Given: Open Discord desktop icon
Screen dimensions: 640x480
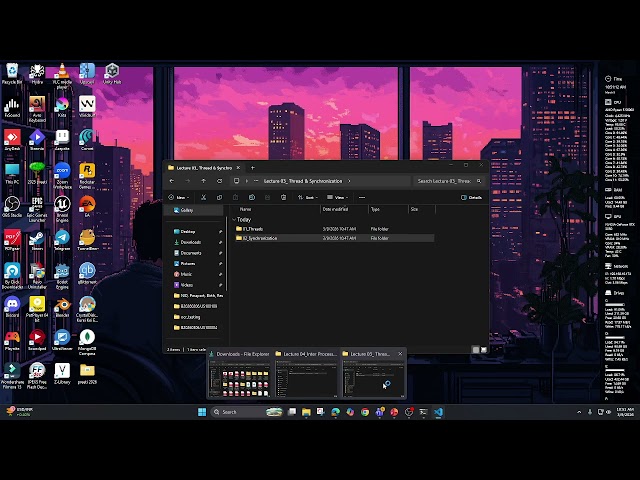Looking at the screenshot, I should pyautogui.click(x=12, y=307).
